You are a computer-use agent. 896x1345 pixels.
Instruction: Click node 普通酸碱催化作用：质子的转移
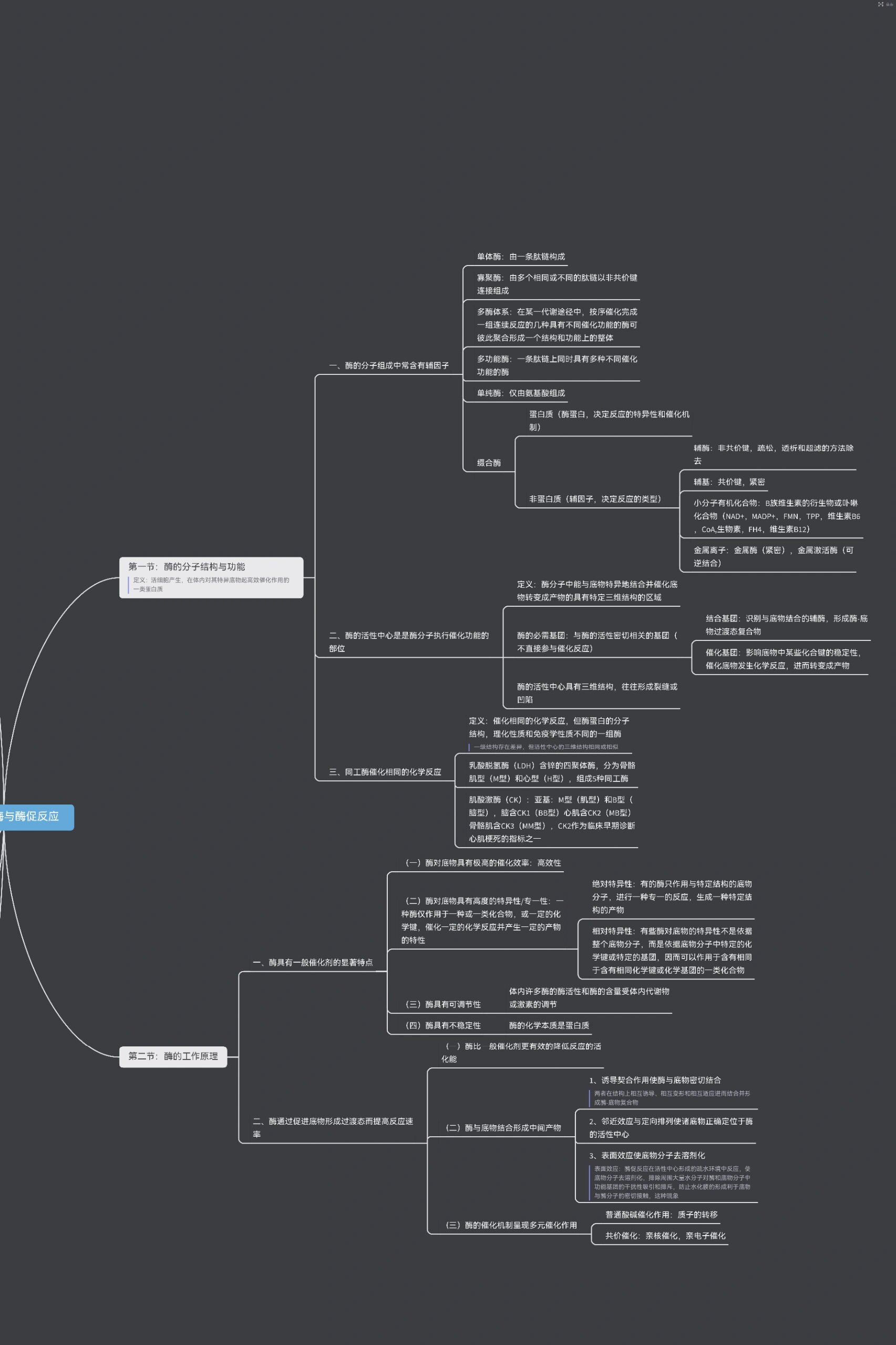pos(661,1215)
